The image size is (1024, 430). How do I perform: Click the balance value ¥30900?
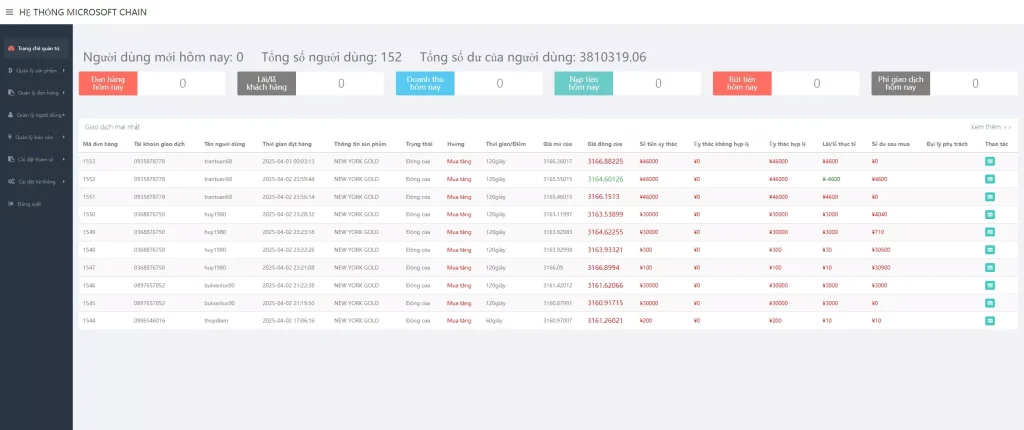[880, 267]
